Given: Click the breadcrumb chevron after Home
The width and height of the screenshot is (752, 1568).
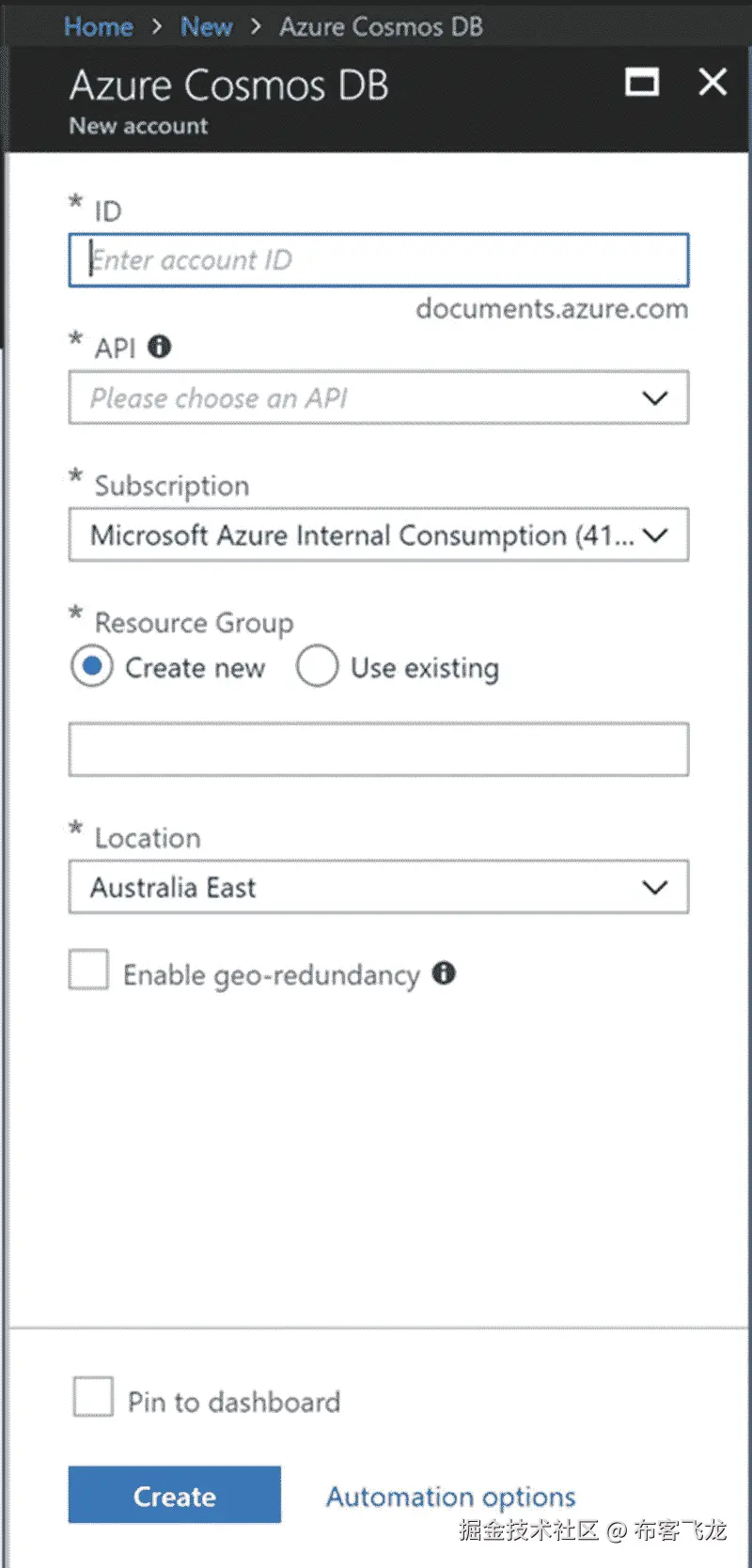Looking at the screenshot, I should click(156, 26).
